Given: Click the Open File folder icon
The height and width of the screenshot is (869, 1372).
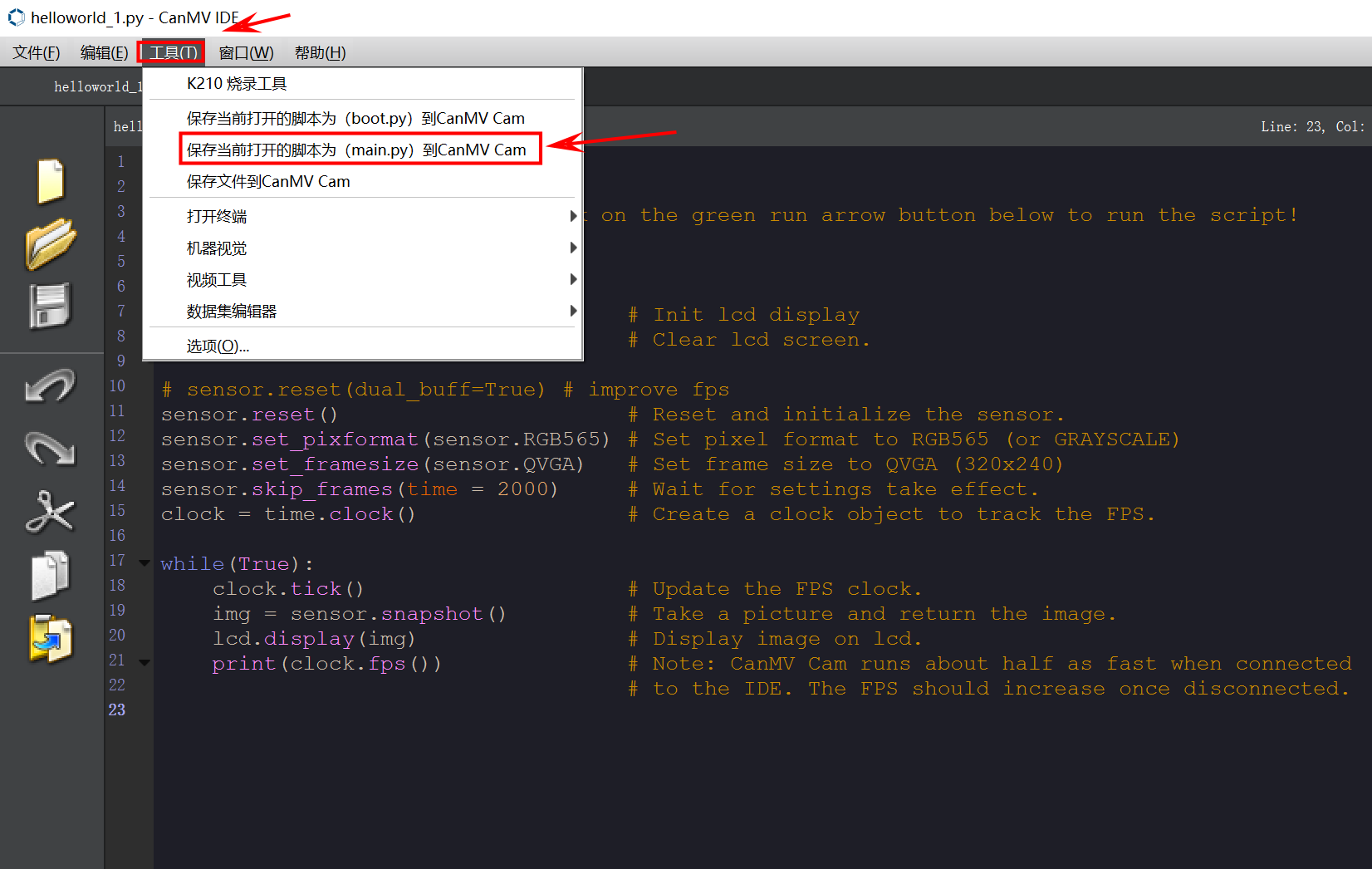Looking at the screenshot, I should point(51,243).
